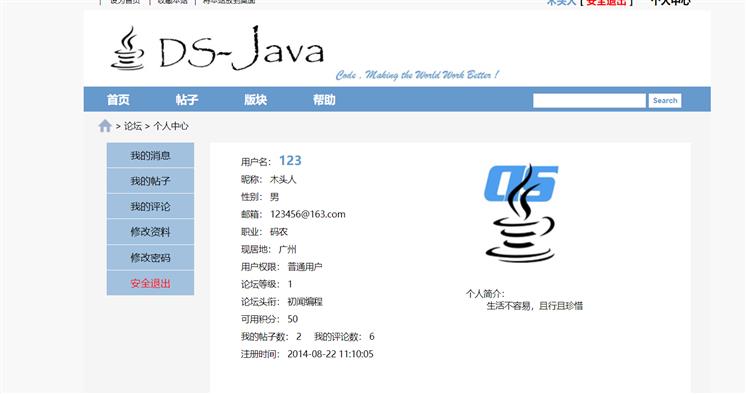Click the red 安全退出 sidebar button
Screen dimensions: 746x394
pos(150,283)
